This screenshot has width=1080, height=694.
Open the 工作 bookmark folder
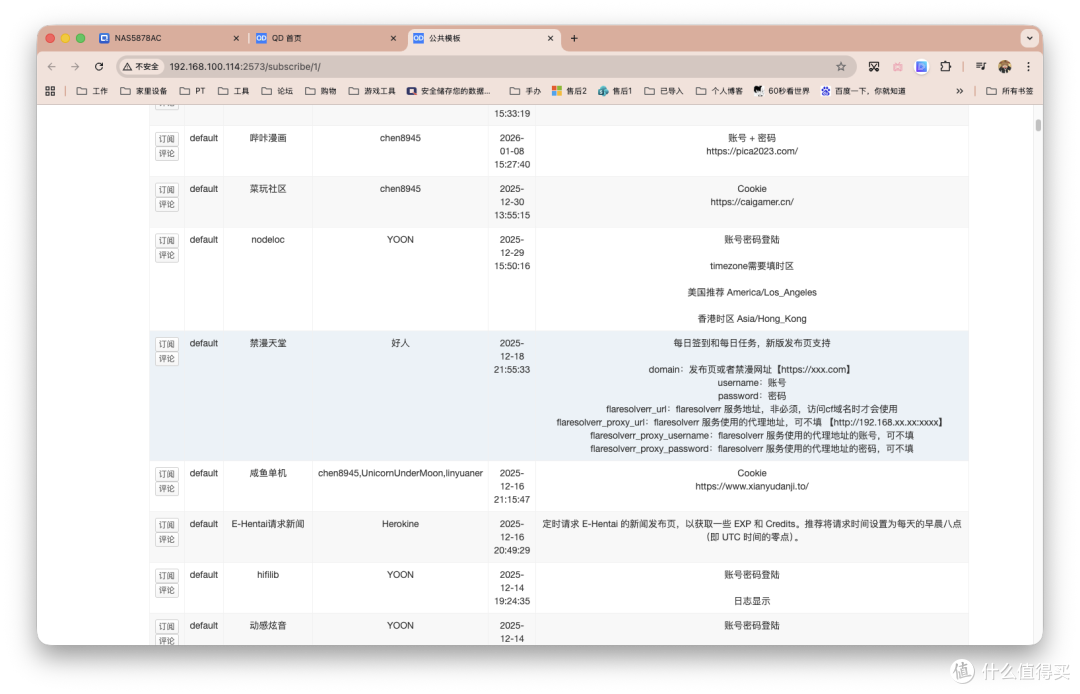[x=92, y=91]
